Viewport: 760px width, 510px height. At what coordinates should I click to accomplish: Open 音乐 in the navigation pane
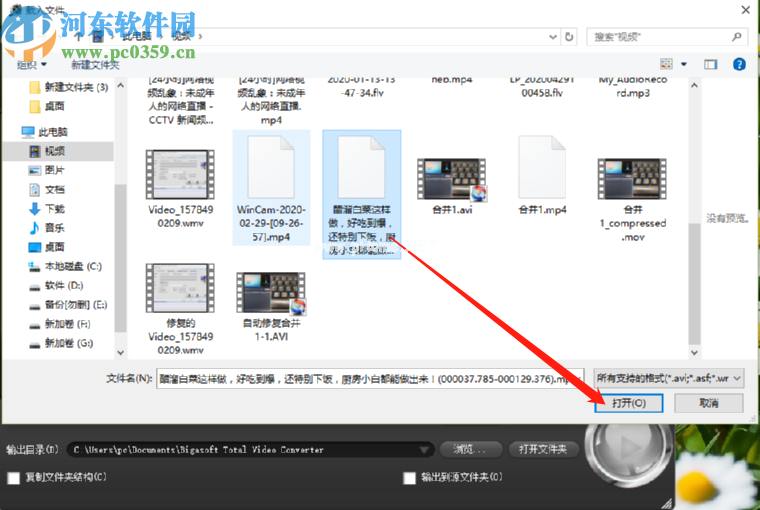click(x=47, y=228)
